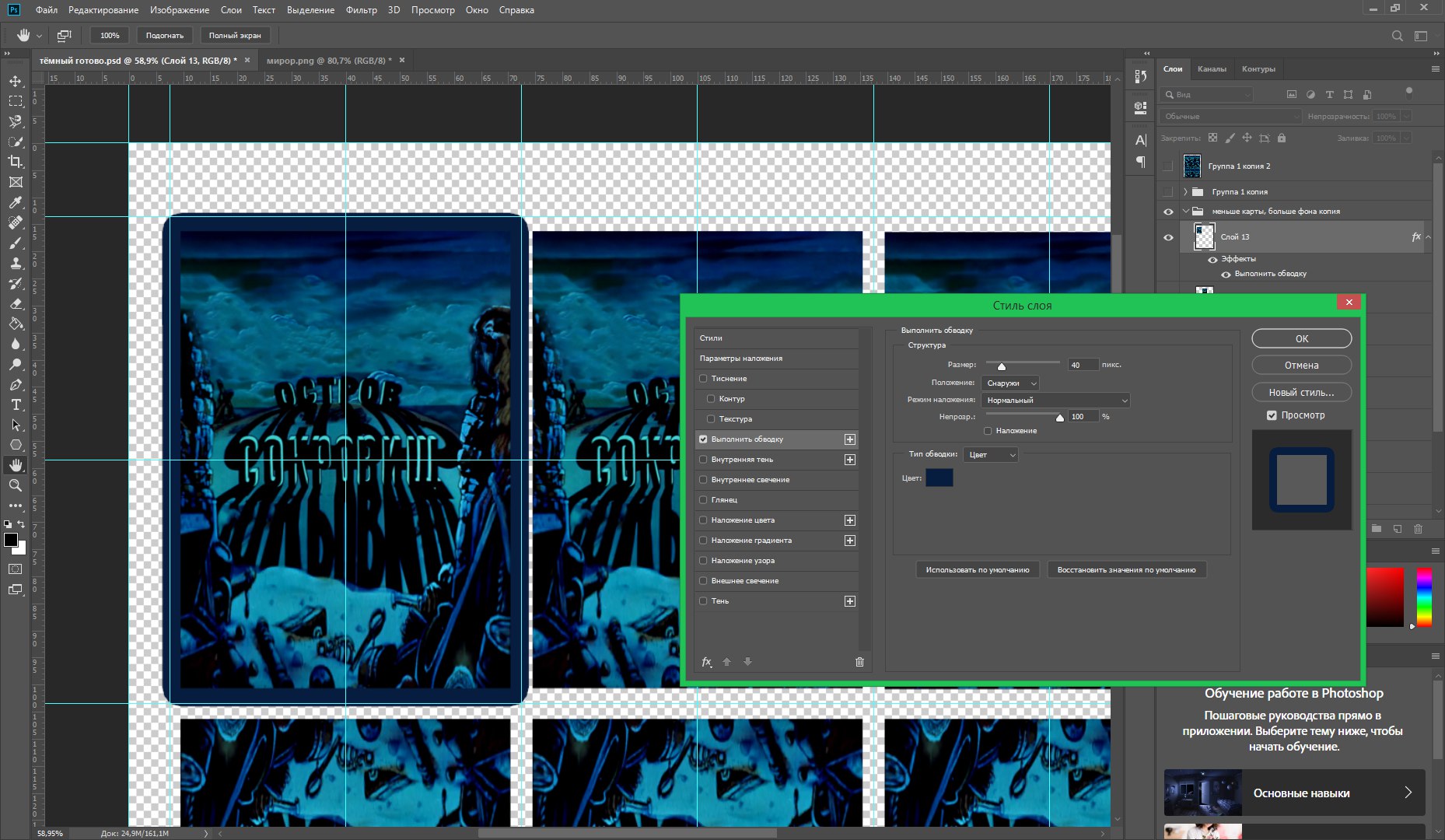Open the Справка menu
The image size is (1445, 840).
tap(516, 10)
